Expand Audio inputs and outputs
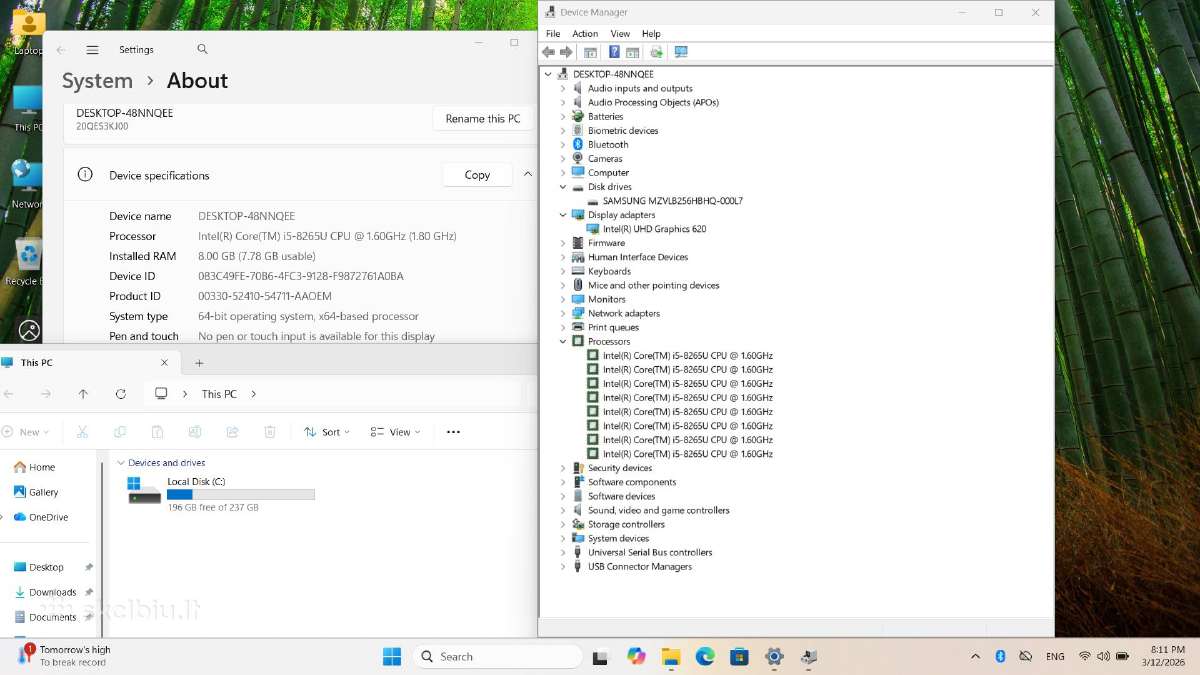The height and width of the screenshot is (675, 1200). tap(563, 89)
